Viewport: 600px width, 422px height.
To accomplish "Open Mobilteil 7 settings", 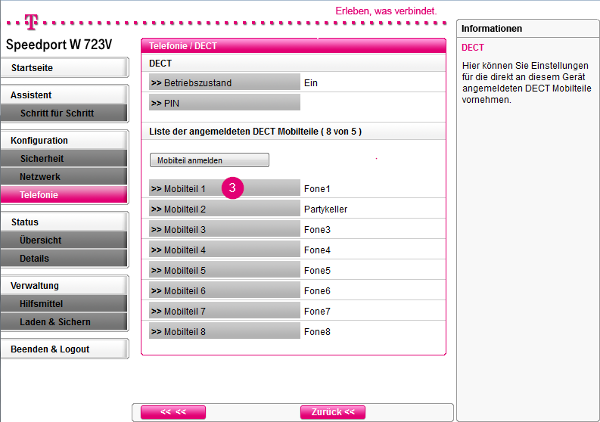I will 224,311.
